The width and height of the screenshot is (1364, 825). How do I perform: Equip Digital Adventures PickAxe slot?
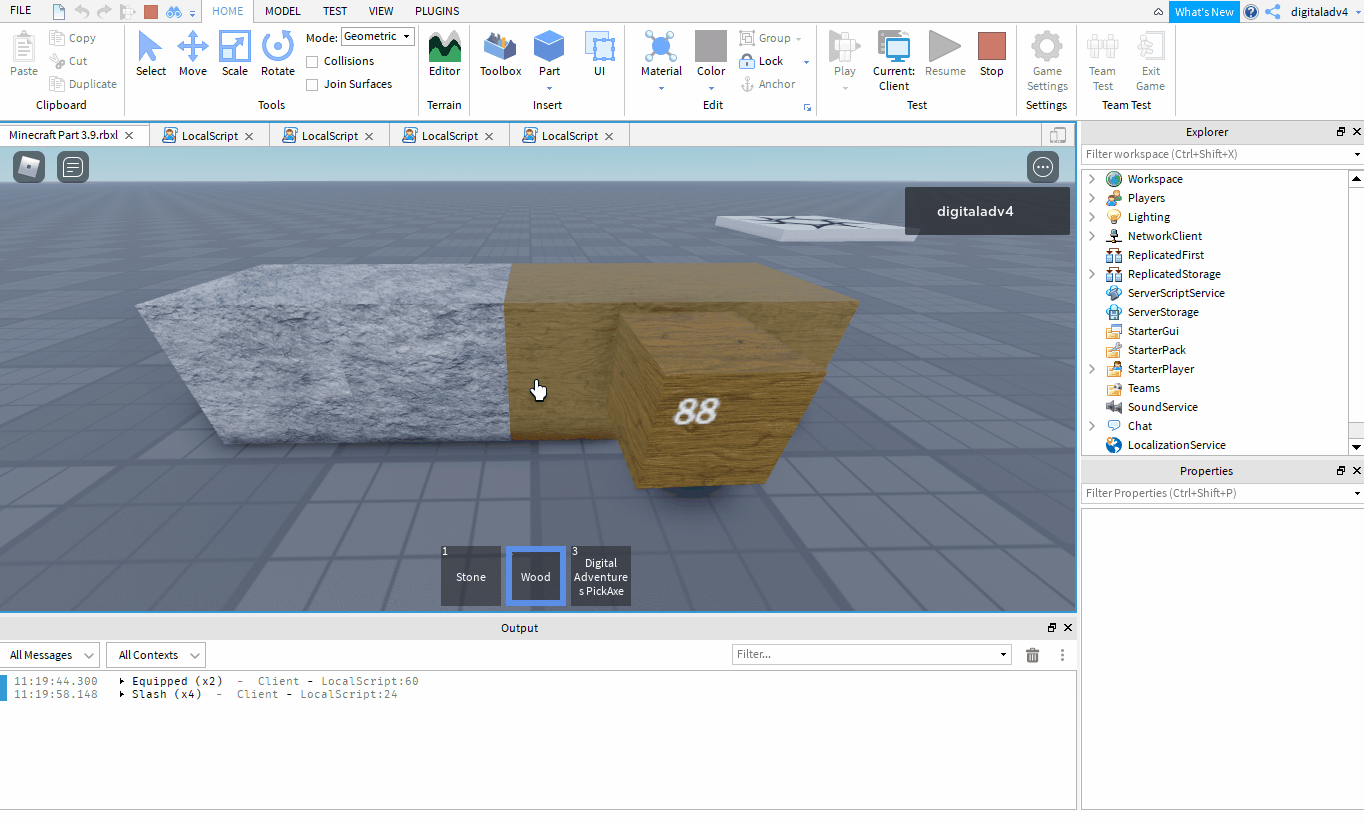click(x=601, y=576)
